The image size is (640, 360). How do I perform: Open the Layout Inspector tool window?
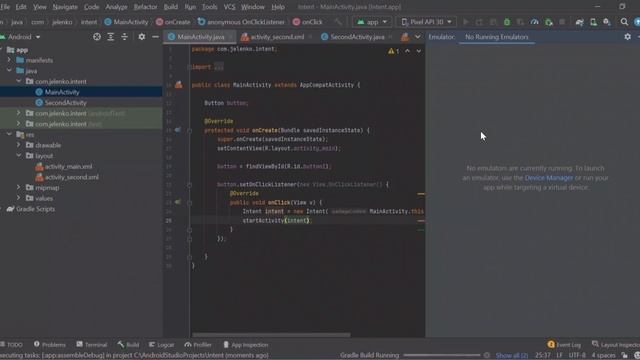click(x=616, y=344)
